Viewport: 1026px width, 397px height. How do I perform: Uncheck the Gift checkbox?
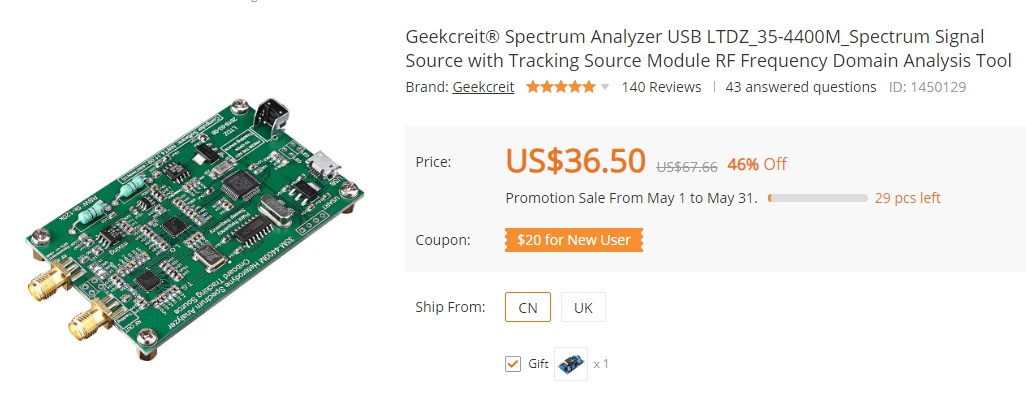(x=513, y=364)
